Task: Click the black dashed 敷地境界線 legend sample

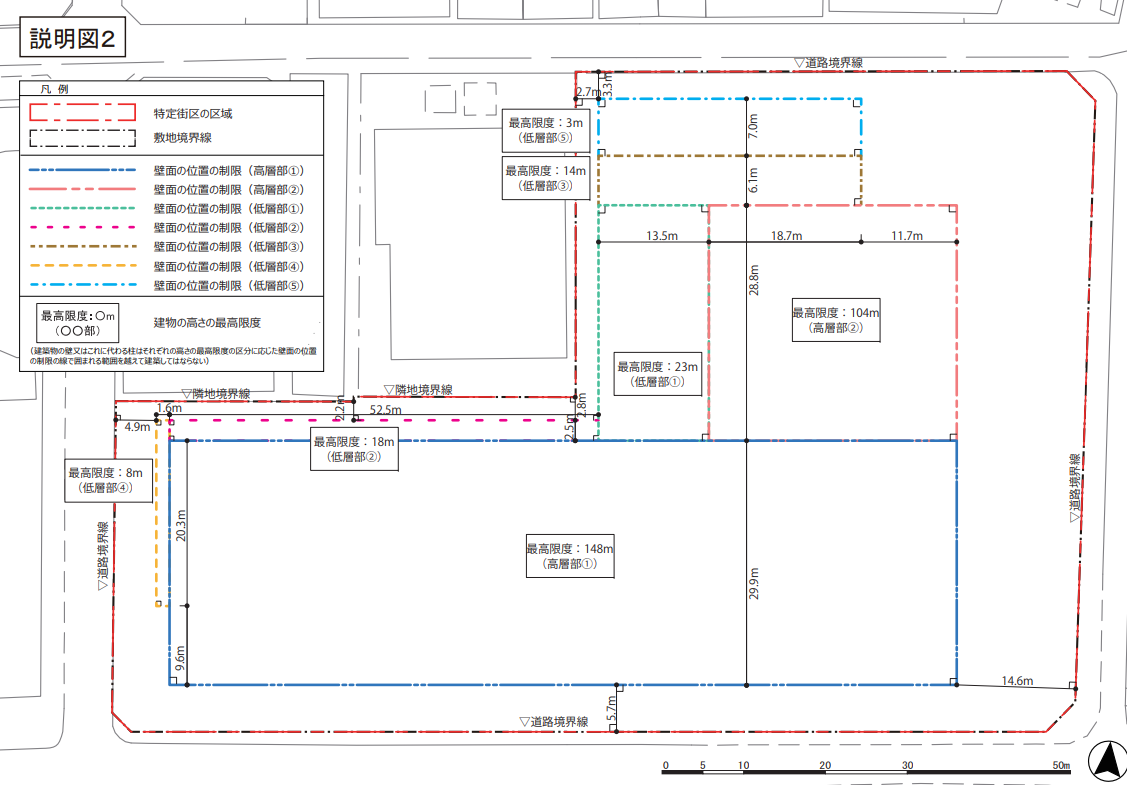Action: click(x=82, y=138)
